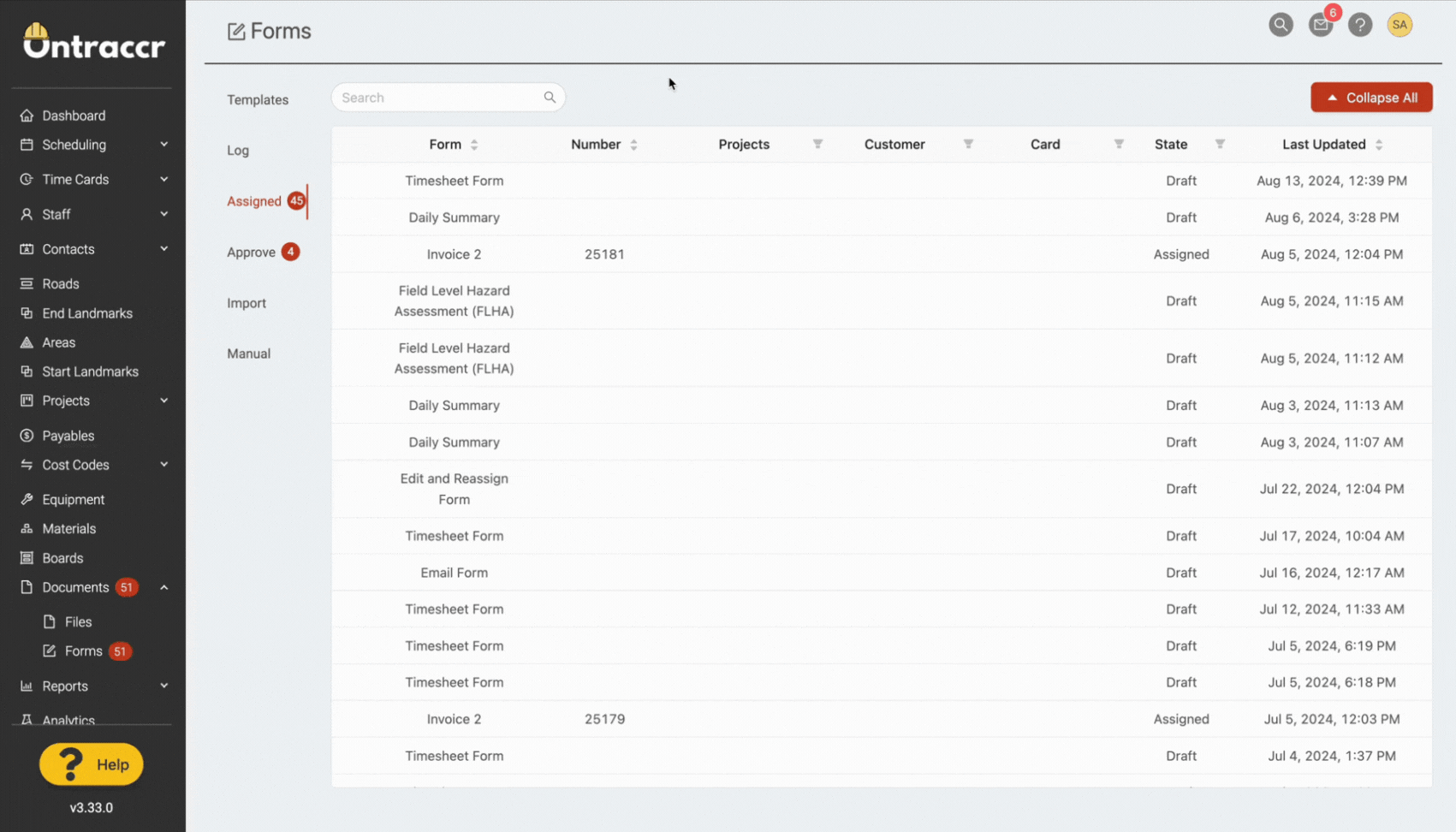The height and width of the screenshot is (832, 1456).
Task: Open the FLHA row updated 11:15 AM
Action: pos(882,300)
